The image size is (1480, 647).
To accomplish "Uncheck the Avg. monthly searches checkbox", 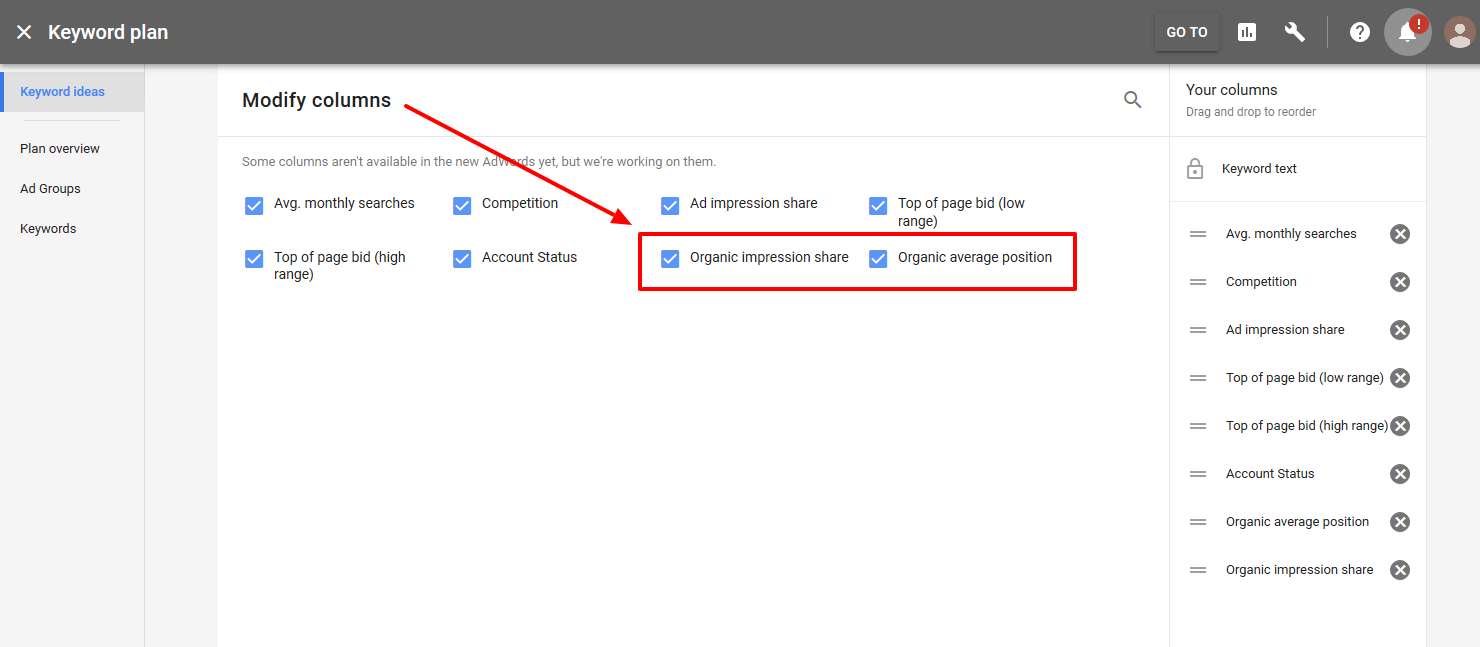I will tap(254, 205).
